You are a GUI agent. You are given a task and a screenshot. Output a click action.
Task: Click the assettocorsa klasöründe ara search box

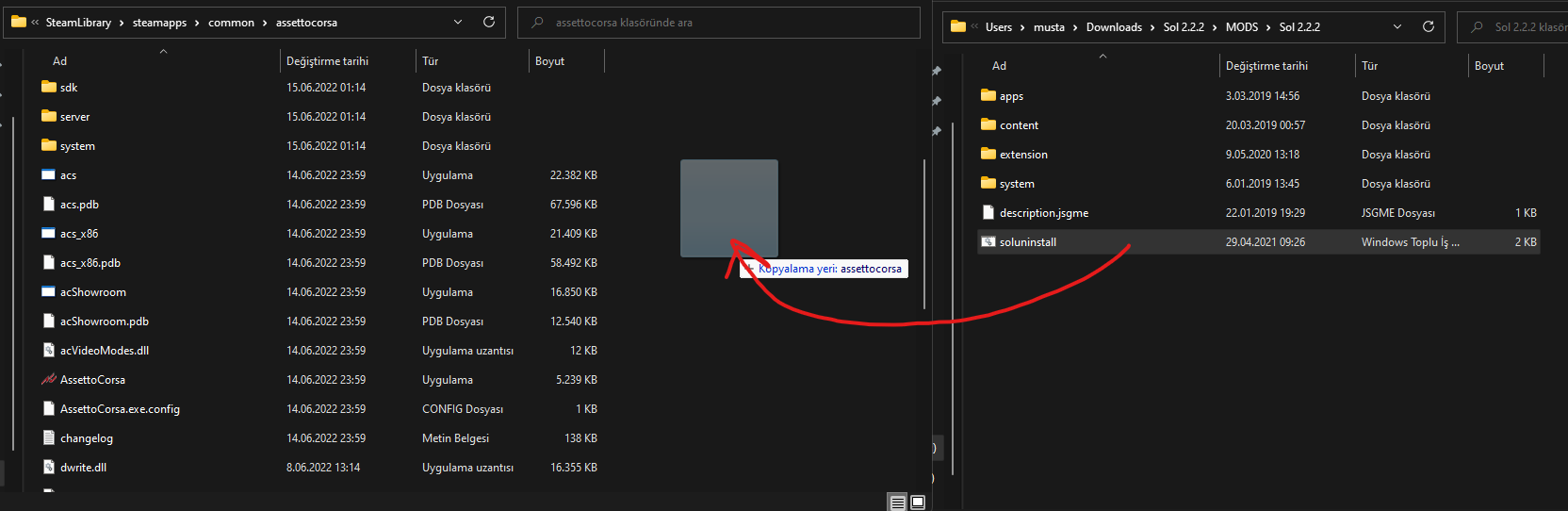pos(719,23)
